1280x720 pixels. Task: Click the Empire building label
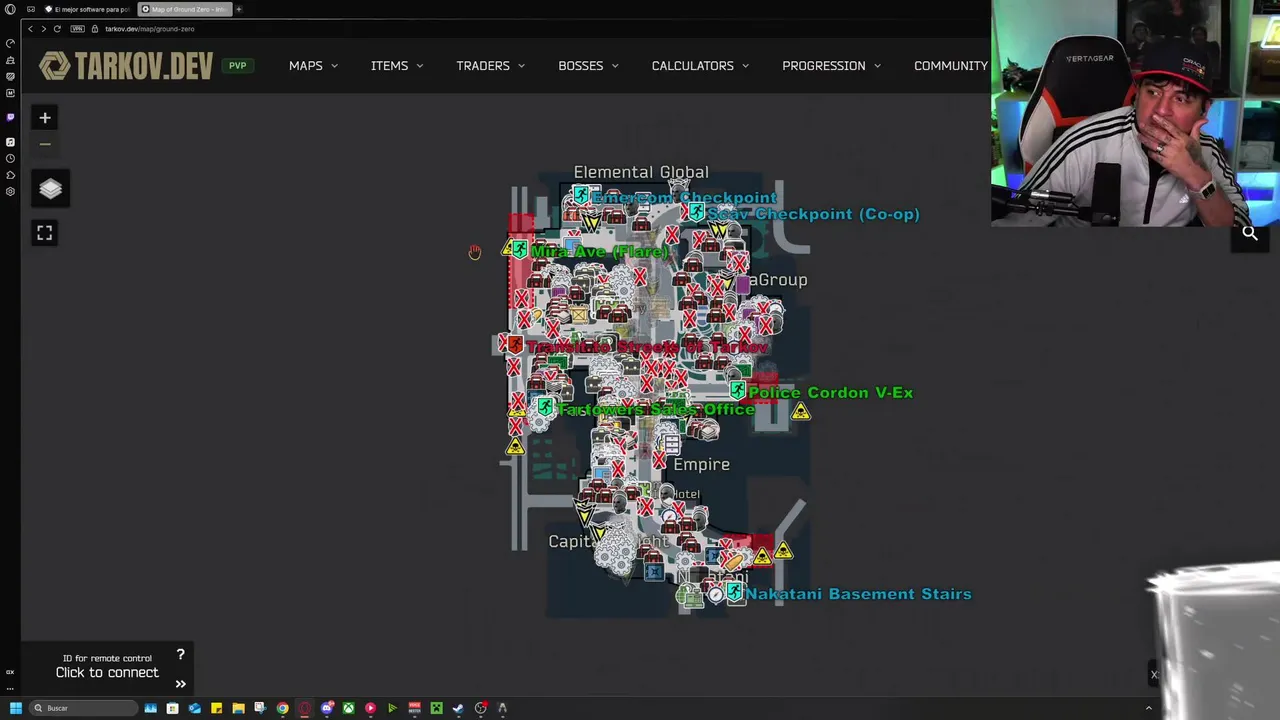(701, 464)
